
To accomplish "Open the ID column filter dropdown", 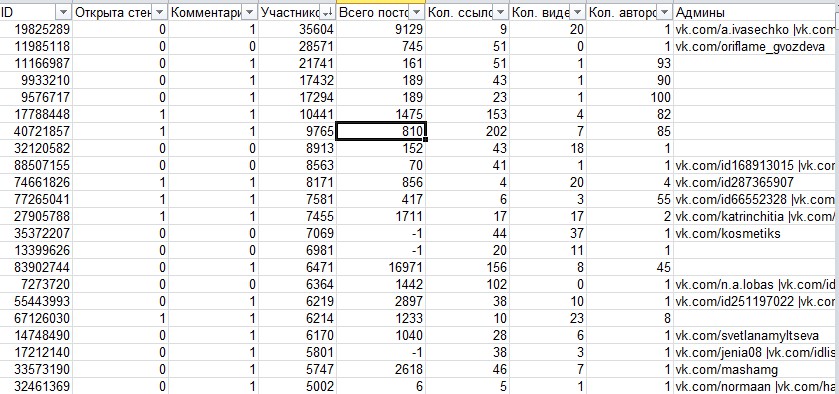I will (x=64, y=12).
